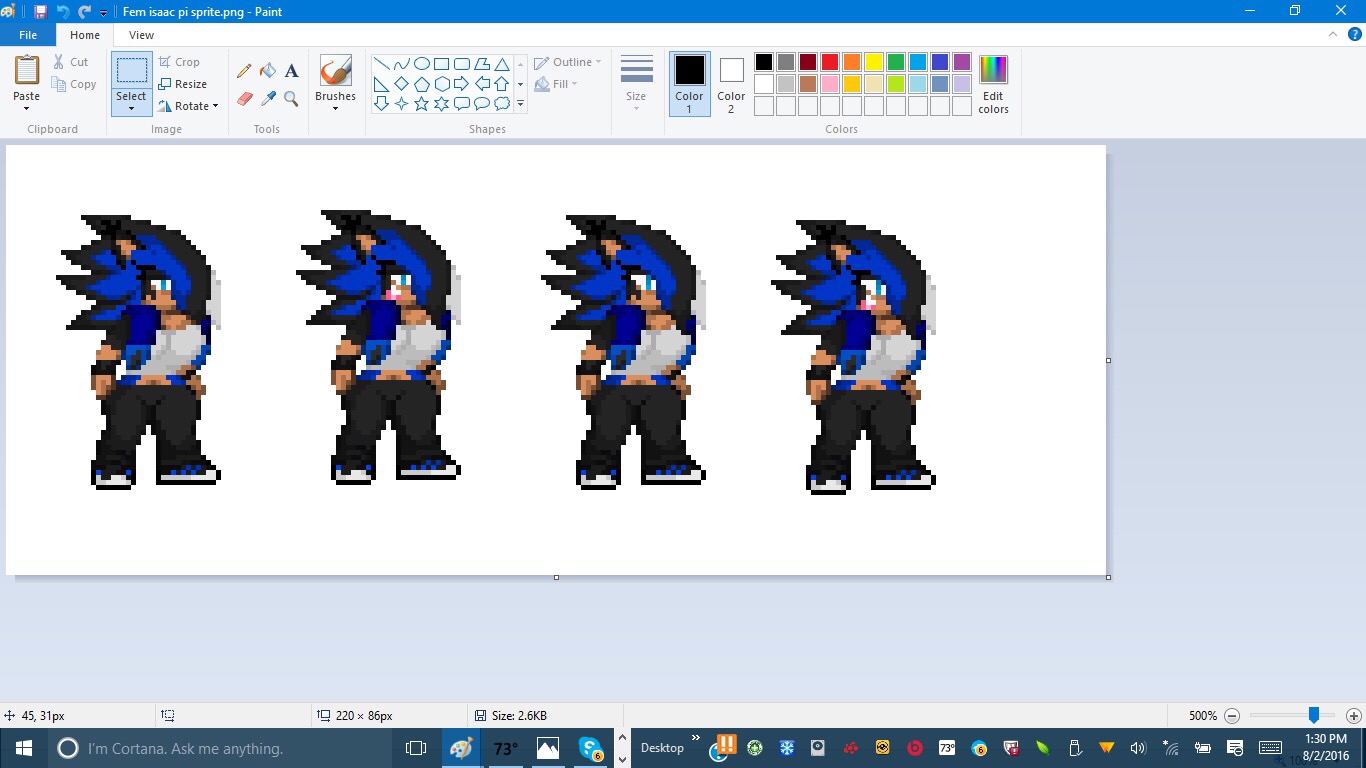This screenshot has width=1366, height=768.
Task: Open the Brushes dropdown arrow
Action: pos(335,108)
